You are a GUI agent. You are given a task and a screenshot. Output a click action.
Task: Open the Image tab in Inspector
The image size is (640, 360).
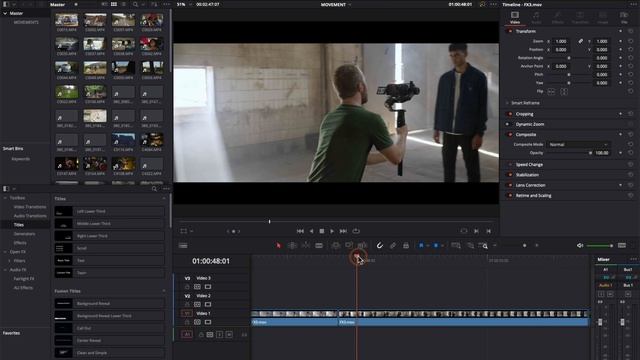coord(602,18)
